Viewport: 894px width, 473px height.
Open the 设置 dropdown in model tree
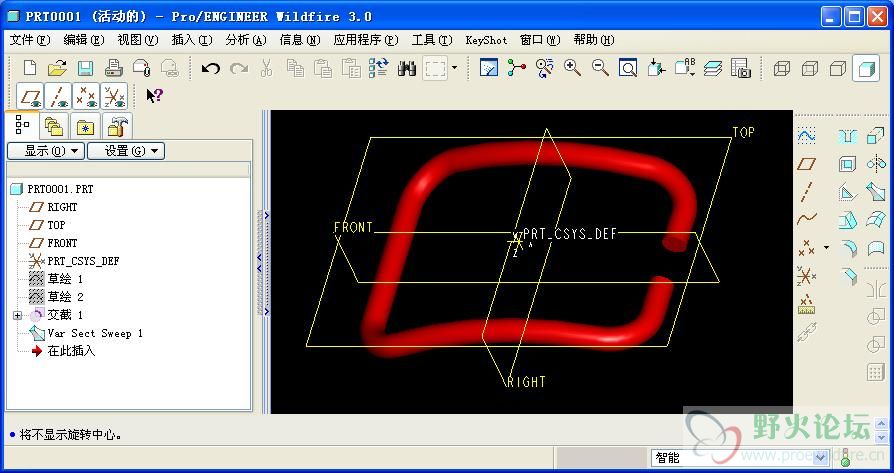126,151
